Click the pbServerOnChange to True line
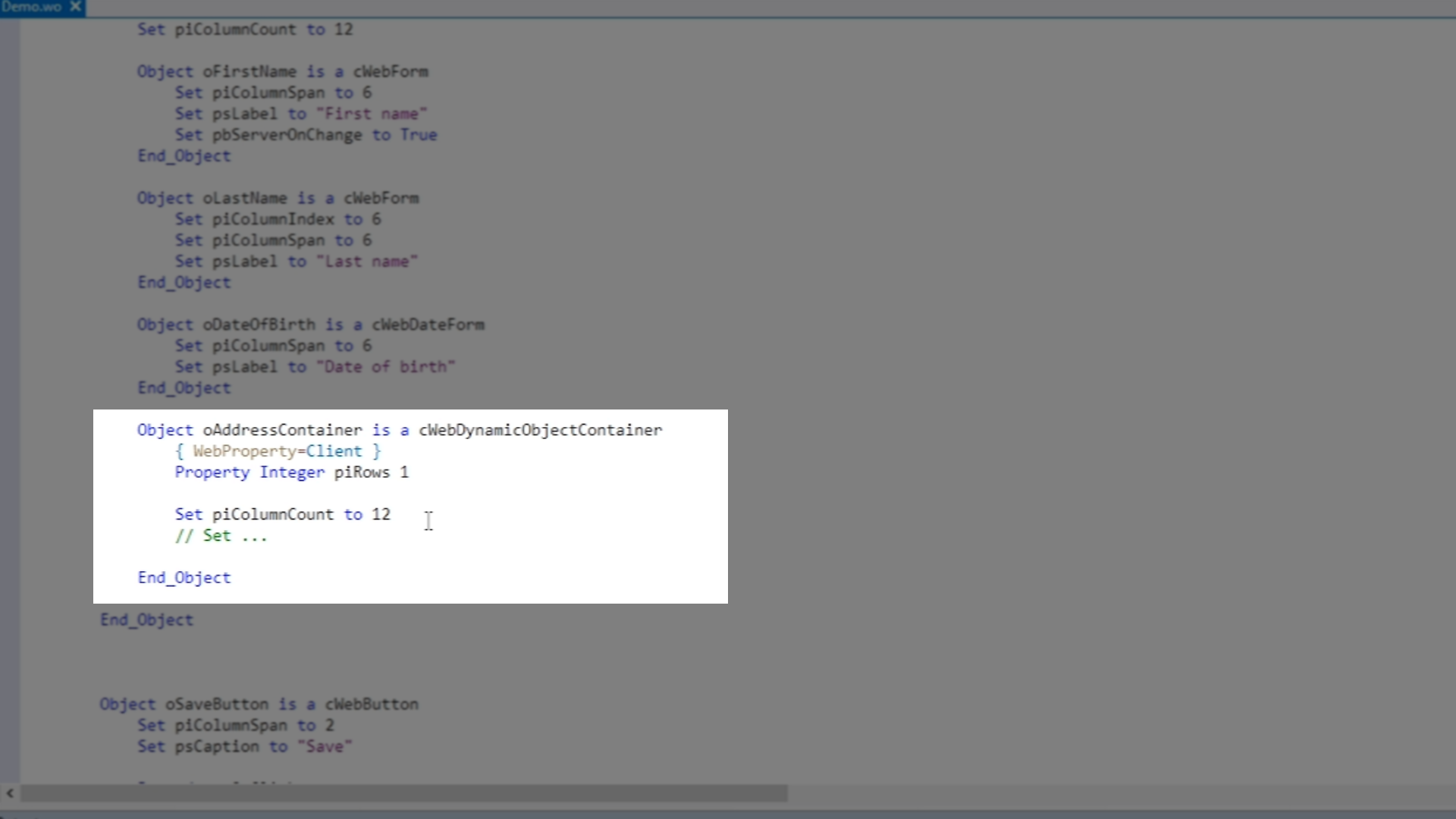The image size is (1456, 819). [306, 135]
